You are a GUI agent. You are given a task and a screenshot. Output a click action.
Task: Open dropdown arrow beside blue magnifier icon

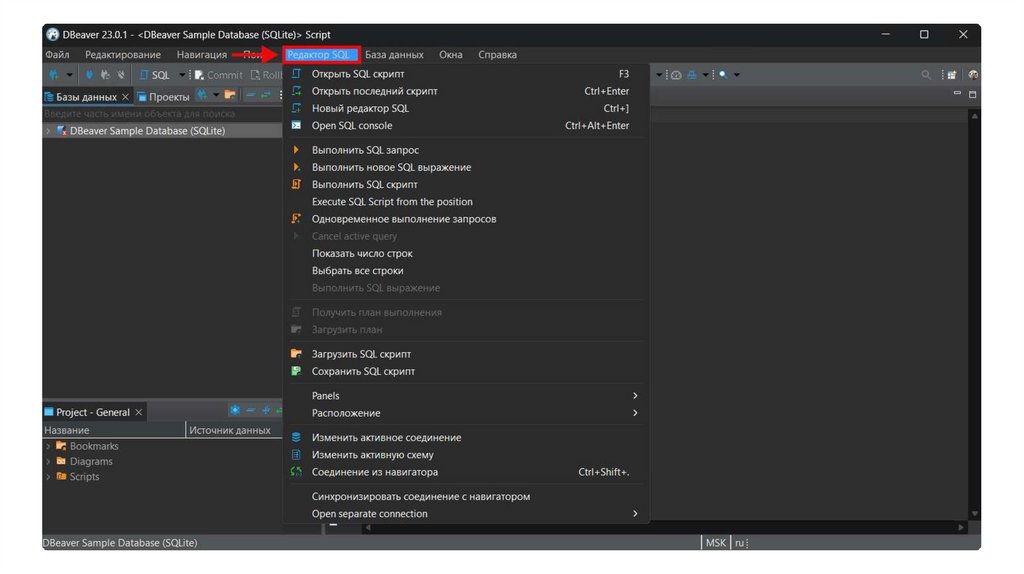pos(737,75)
